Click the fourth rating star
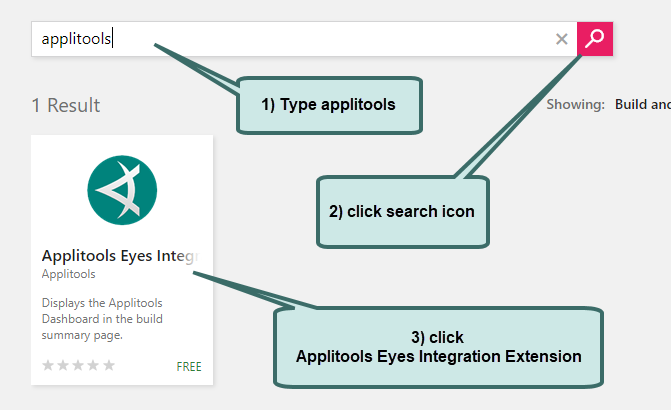The image size is (671, 410). pyautogui.click(x=94, y=366)
